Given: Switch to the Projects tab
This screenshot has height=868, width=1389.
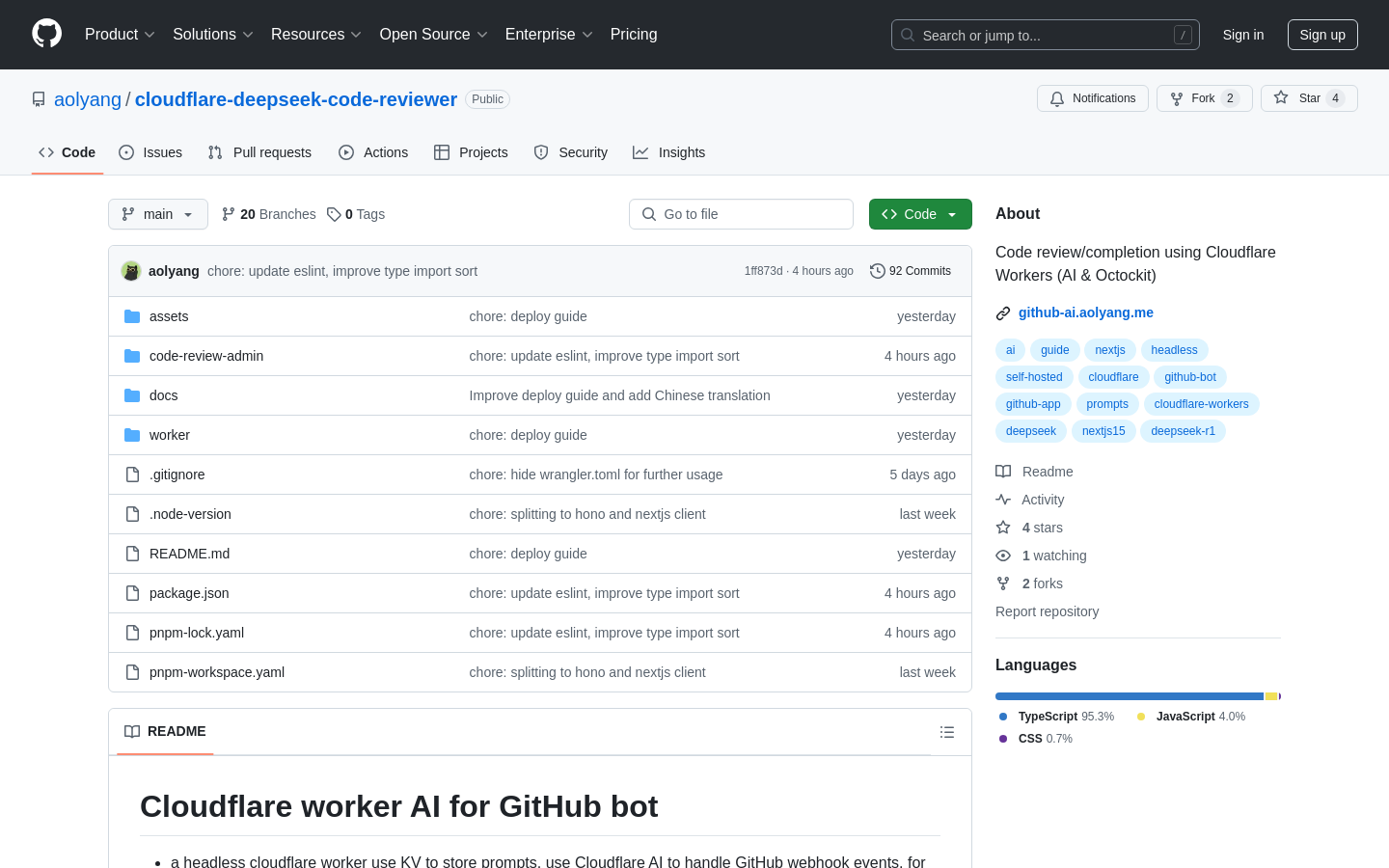Looking at the screenshot, I should (x=471, y=152).
